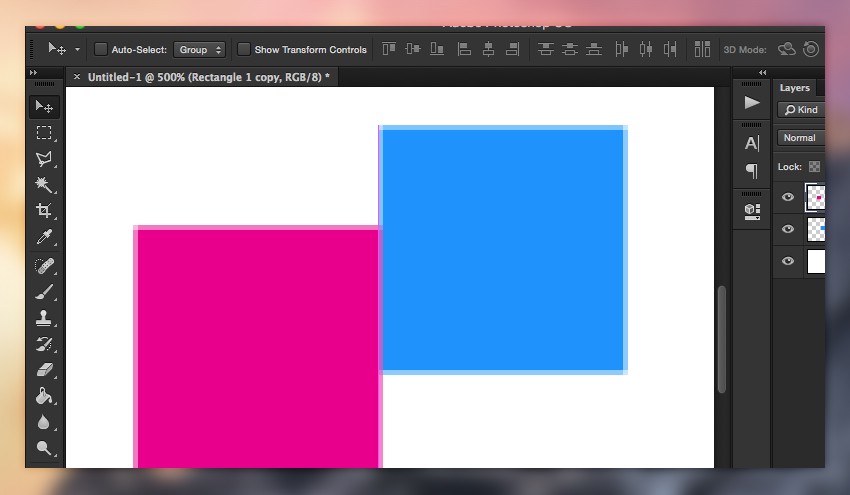Open the Actions panel play icon

click(x=752, y=102)
